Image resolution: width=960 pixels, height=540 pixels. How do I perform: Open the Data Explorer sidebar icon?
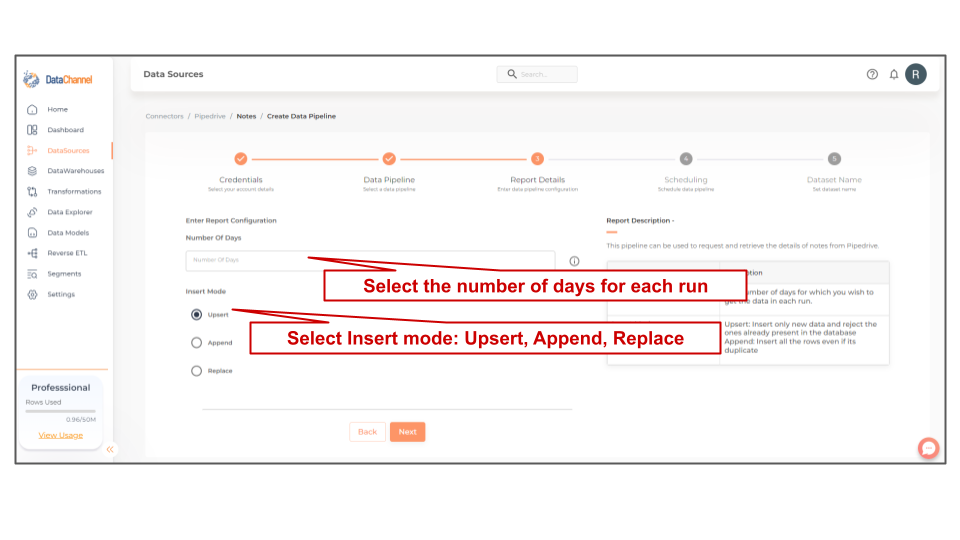[32, 212]
